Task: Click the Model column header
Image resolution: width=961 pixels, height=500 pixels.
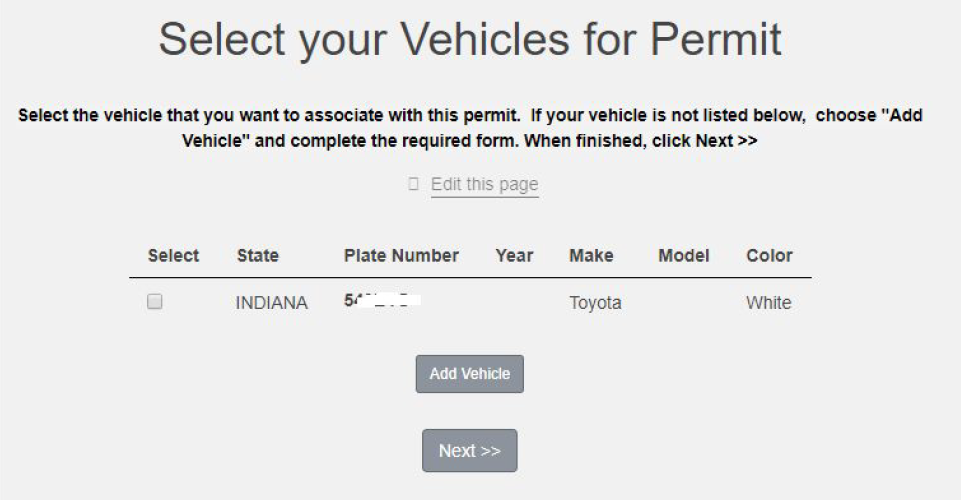Action: point(684,256)
